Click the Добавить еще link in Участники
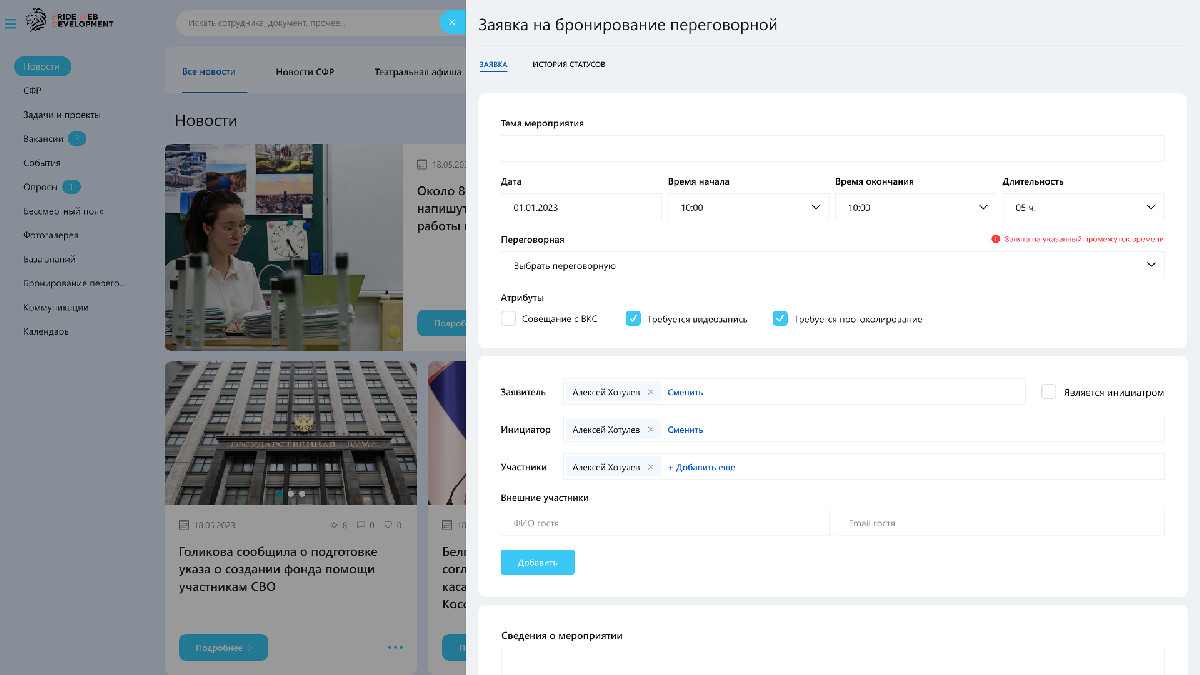 701,467
